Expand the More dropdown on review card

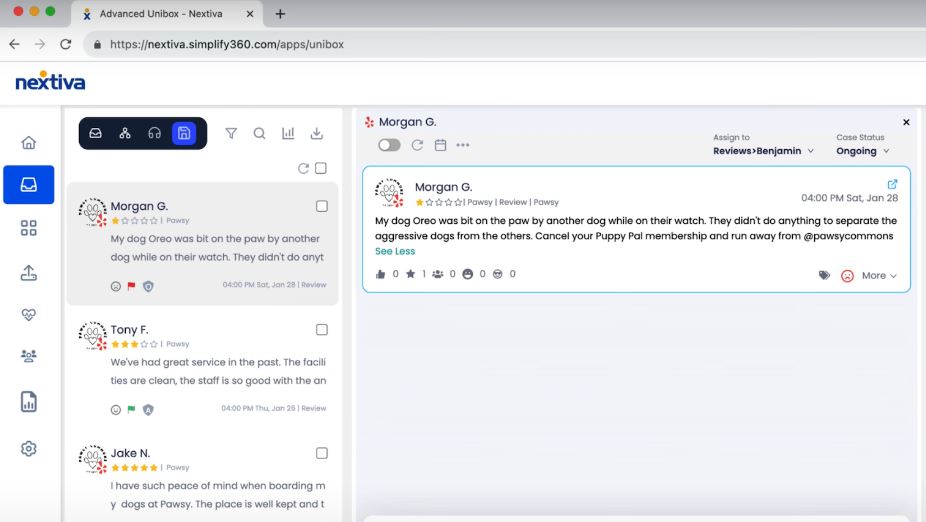[879, 275]
